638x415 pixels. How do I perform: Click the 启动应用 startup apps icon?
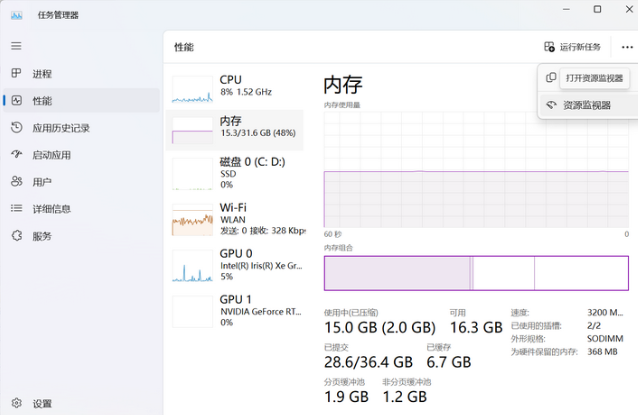tap(16, 155)
